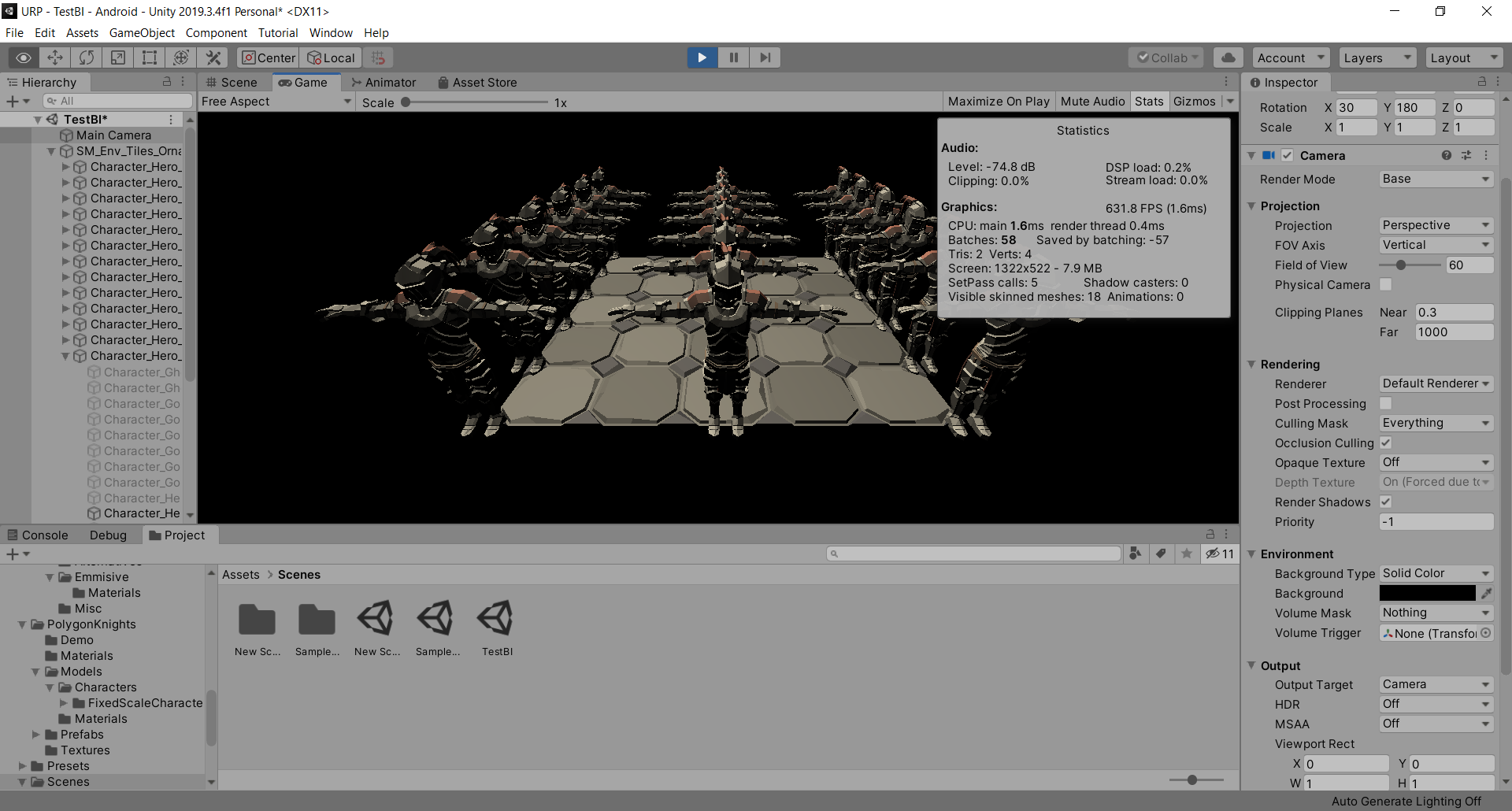The height and width of the screenshot is (811, 1512).
Task: Pick Background color with eyedropper
Action: click(1486, 593)
